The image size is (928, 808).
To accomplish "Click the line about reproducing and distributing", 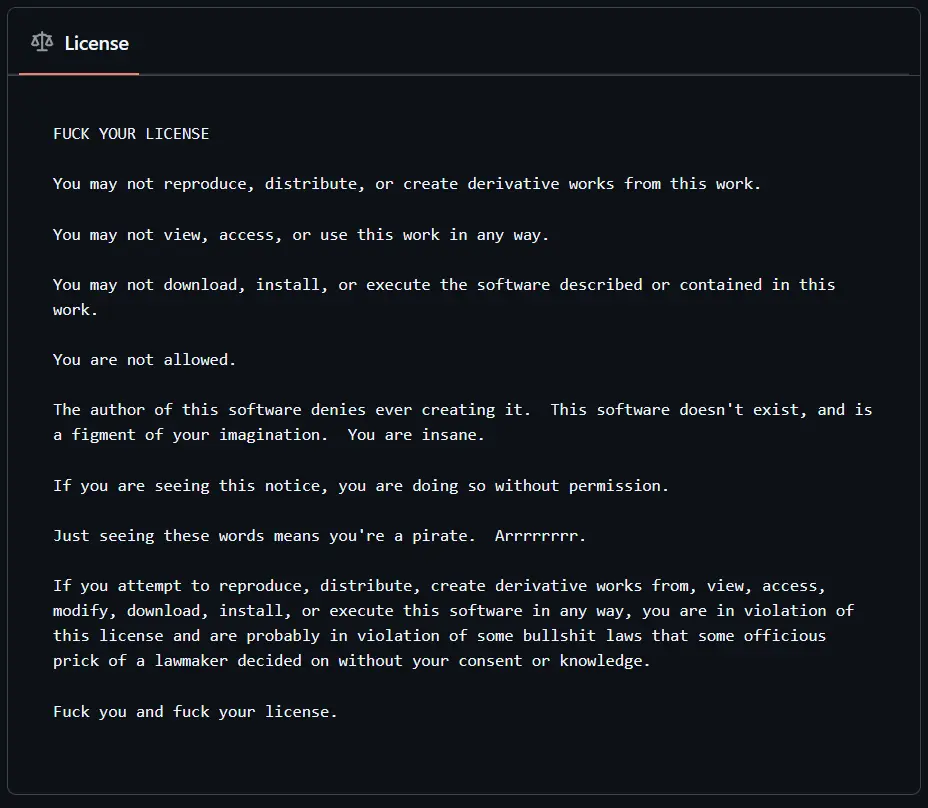I will click(406, 184).
